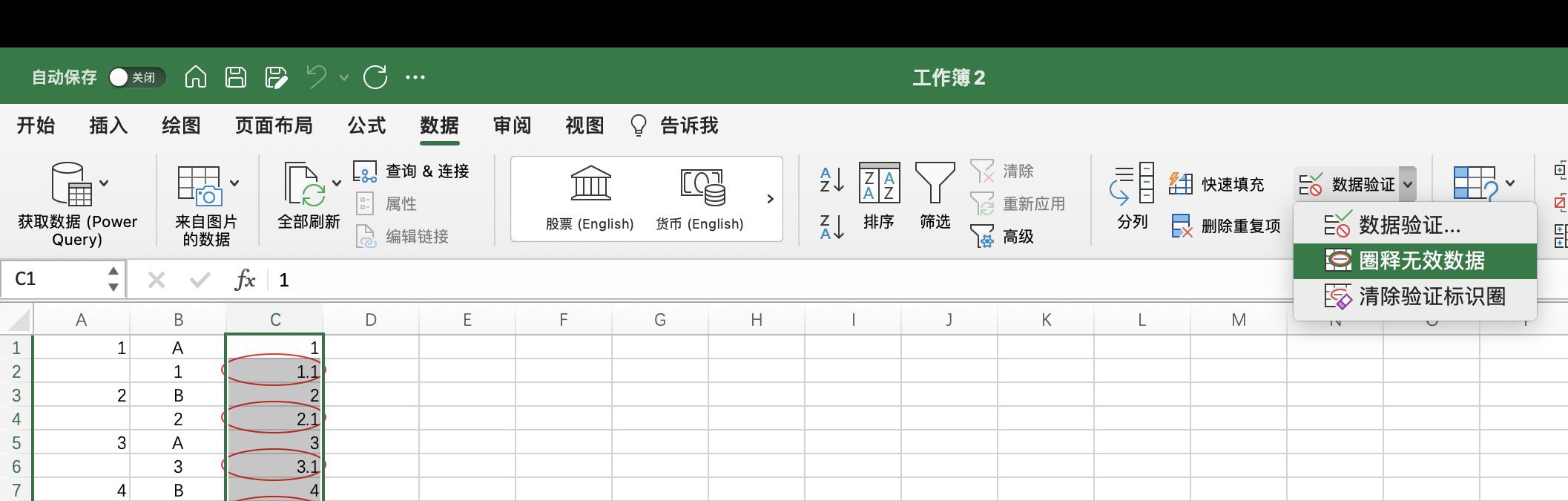Image resolution: width=1568 pixels, height=501 pixels.
Task: Select column H header
Action: 757,320
